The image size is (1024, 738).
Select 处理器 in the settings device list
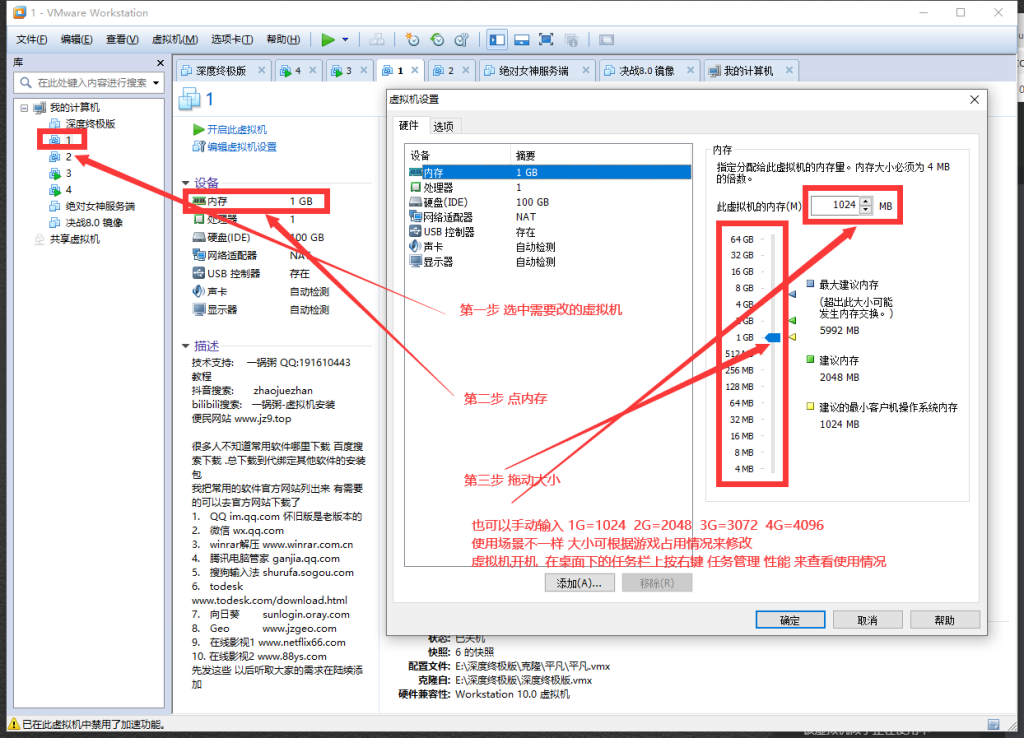(549, 187)
